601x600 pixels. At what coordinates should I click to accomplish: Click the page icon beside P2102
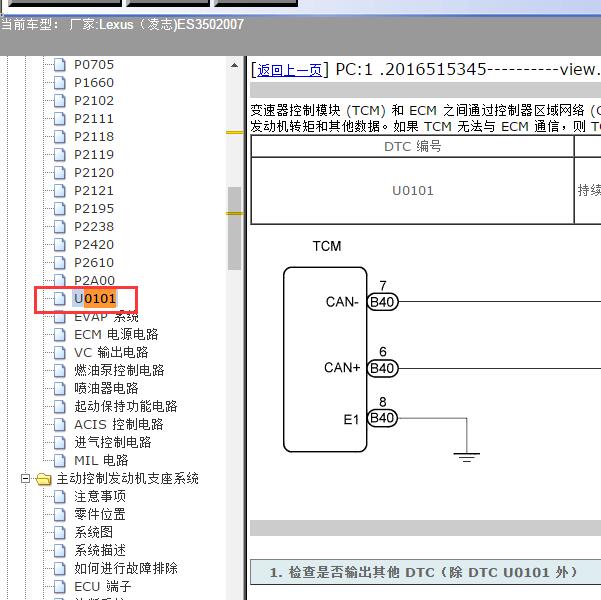59,101
